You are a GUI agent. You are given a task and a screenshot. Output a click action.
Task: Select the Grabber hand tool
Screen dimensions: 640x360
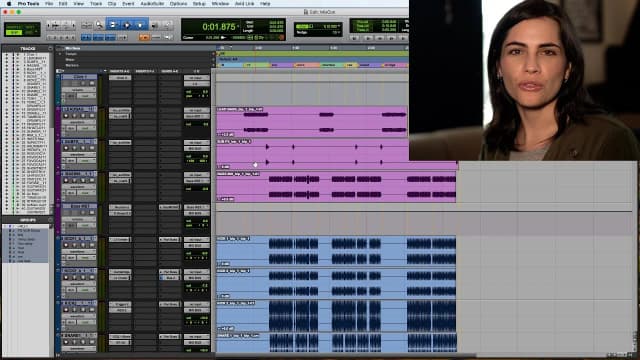[140, 25]
